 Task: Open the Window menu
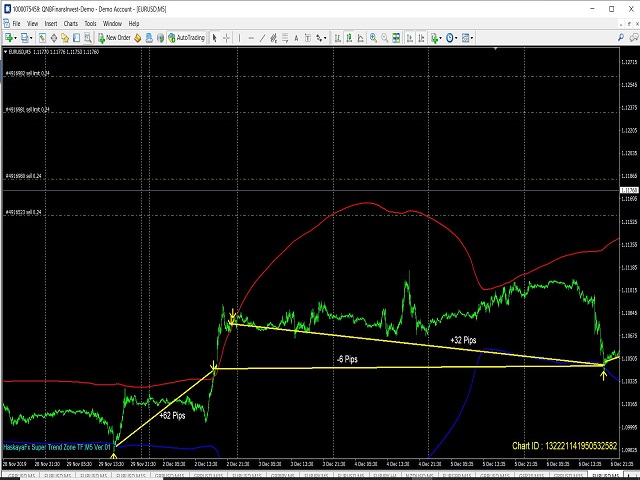point(112,24)
